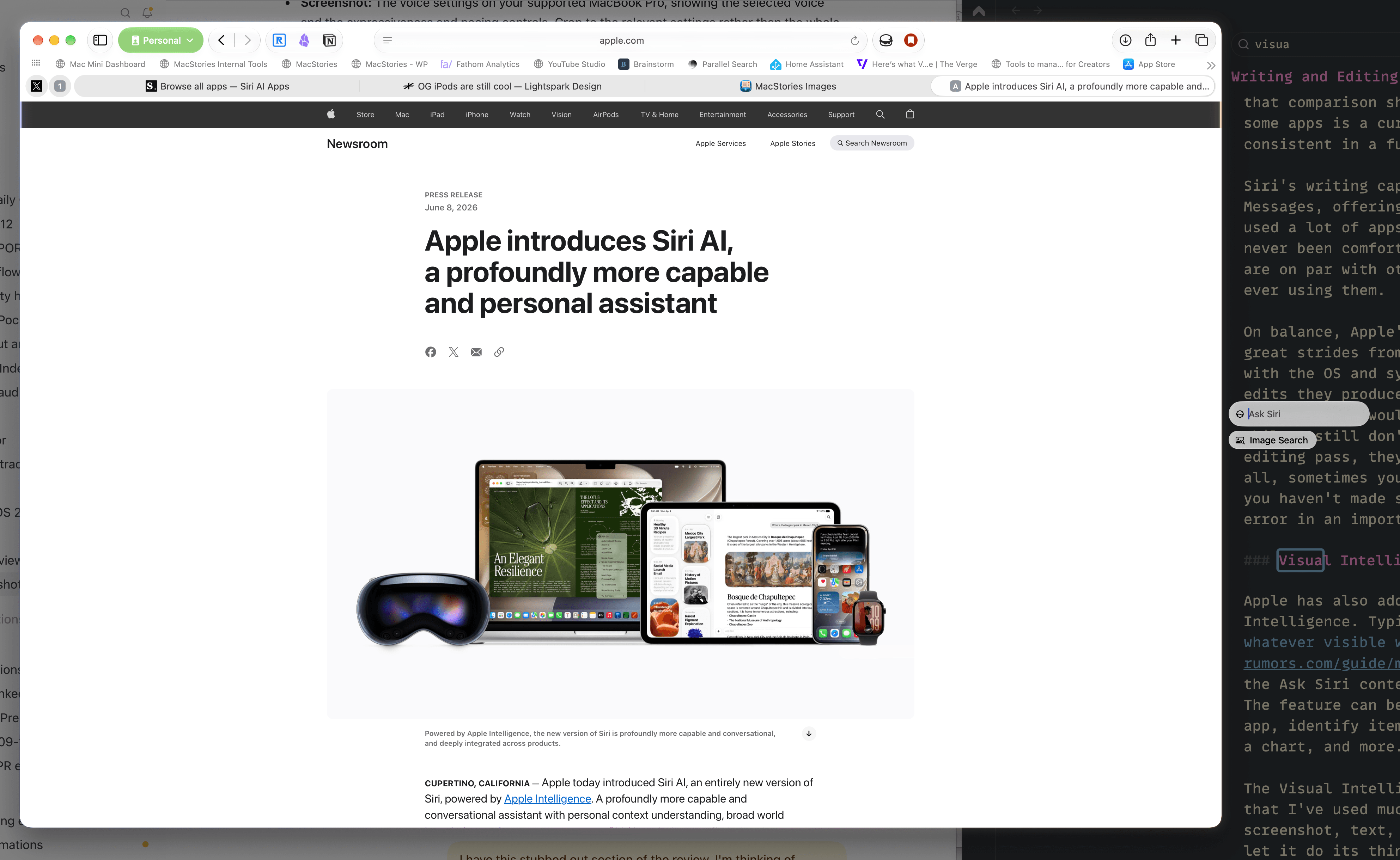This screenshot has height=860, width=1400.
Task: Click the home icon in the dark window
Action: click(x=978, y=11)
